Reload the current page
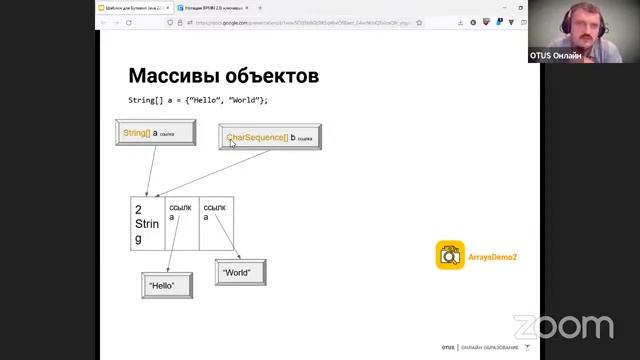The image size is (640, 360). (x=129, y=23)
